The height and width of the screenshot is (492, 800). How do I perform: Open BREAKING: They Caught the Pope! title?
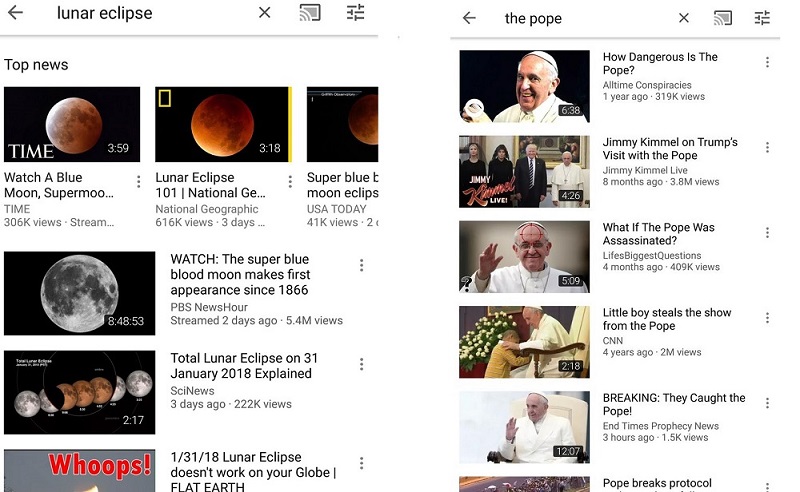[x=674, y=404]
